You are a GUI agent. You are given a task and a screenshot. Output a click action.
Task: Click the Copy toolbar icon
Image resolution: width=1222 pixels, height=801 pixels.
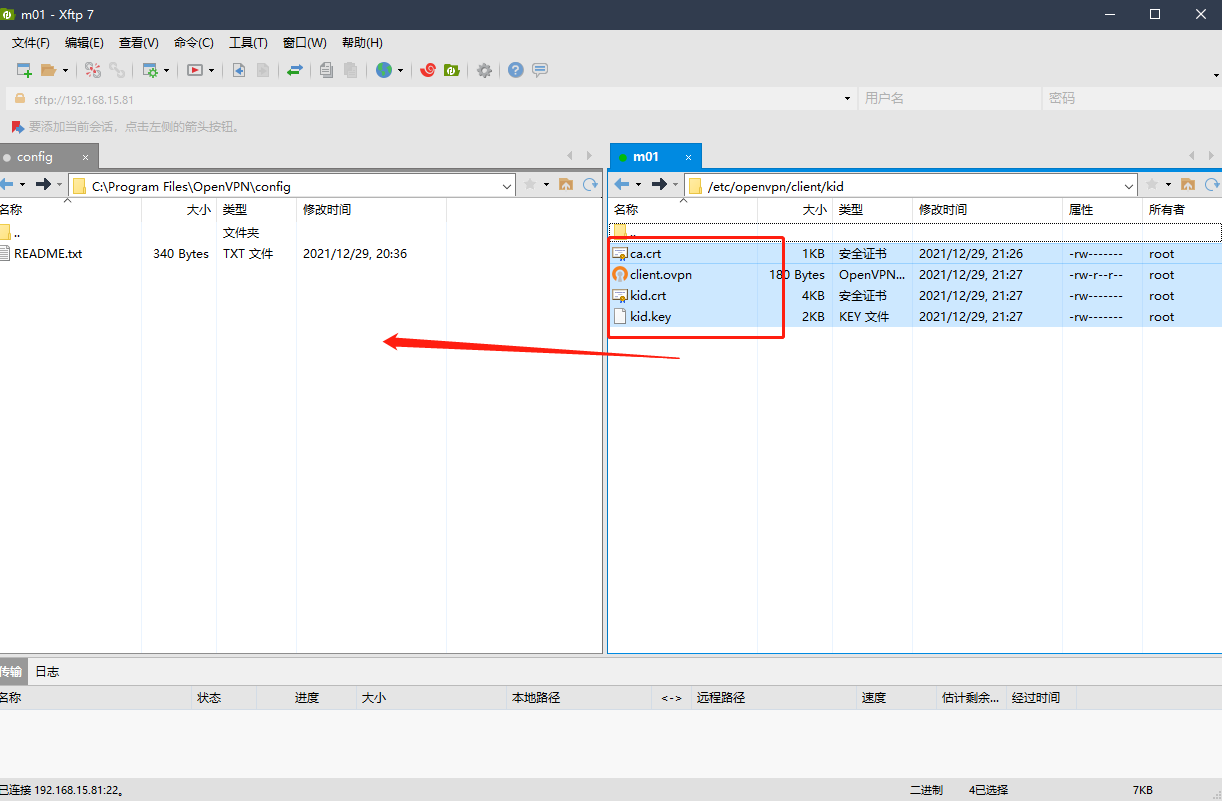[327, 70]
